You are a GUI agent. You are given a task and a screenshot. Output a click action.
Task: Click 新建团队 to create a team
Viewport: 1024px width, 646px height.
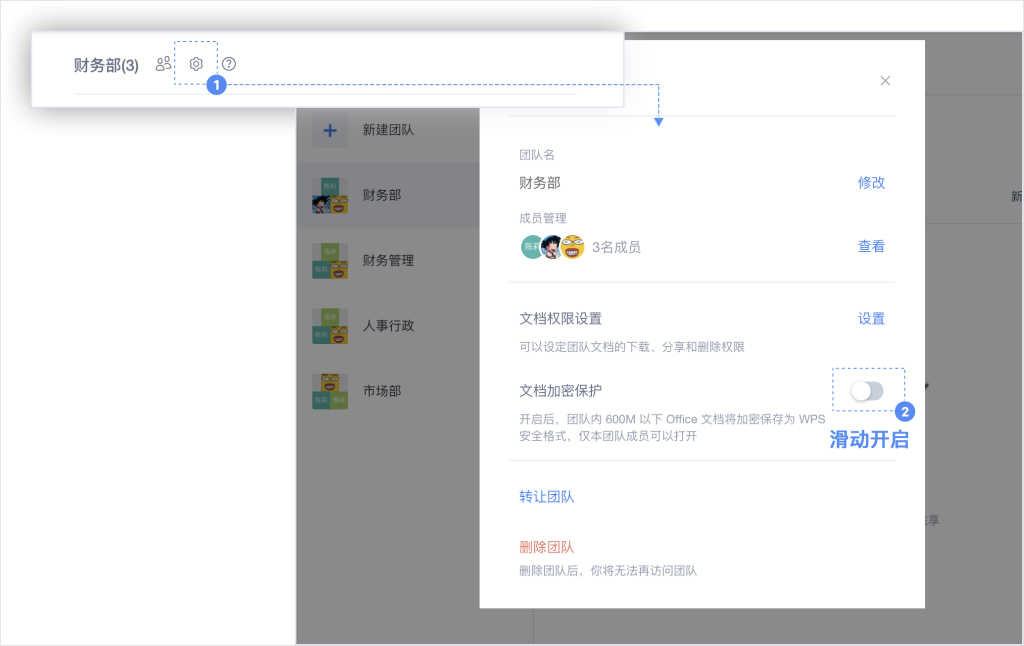click(388, 130)
